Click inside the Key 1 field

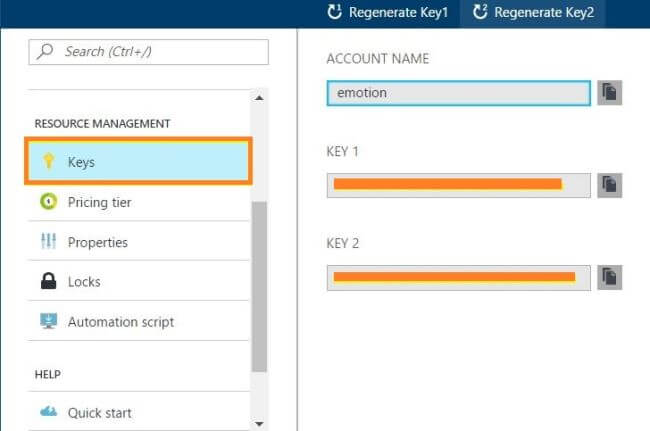(458, 185)
